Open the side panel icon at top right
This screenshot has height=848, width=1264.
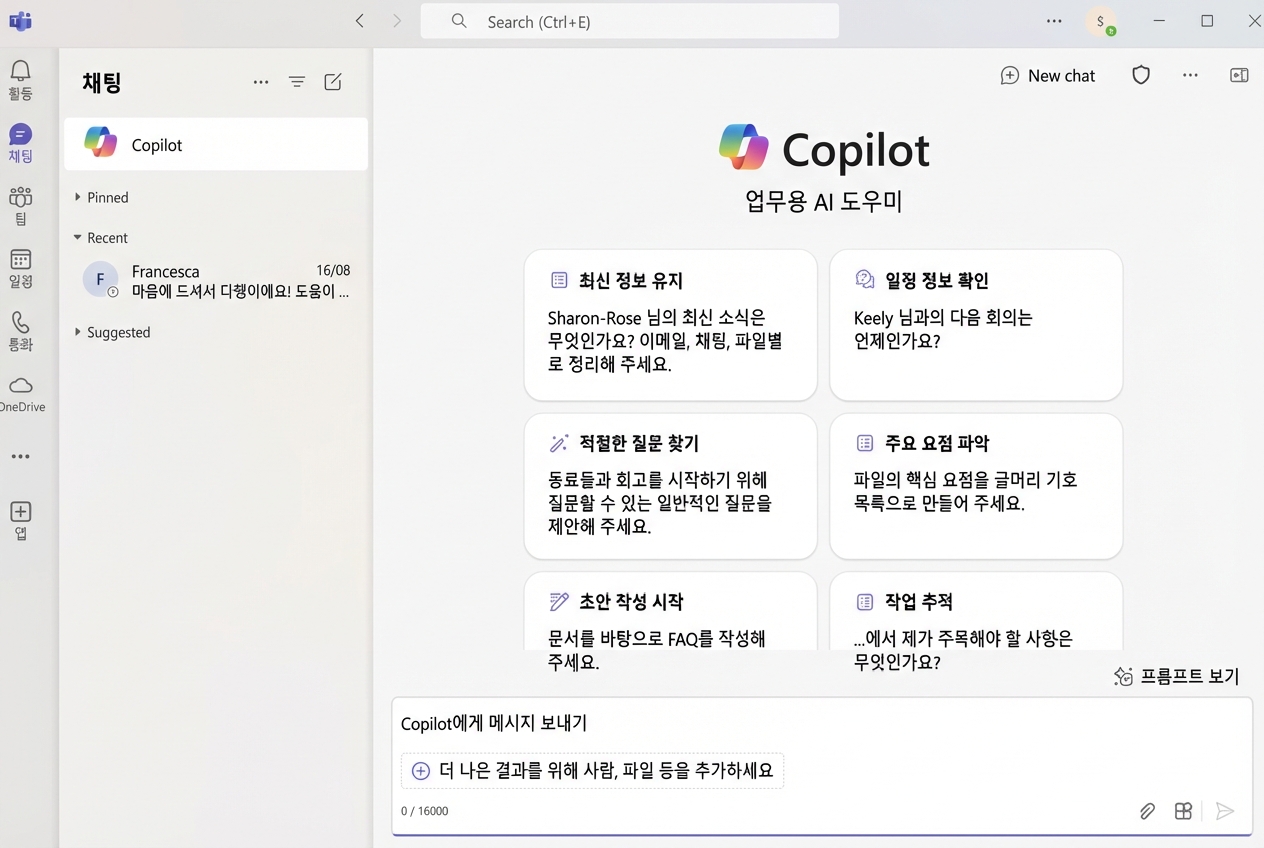click(1239, 75)
